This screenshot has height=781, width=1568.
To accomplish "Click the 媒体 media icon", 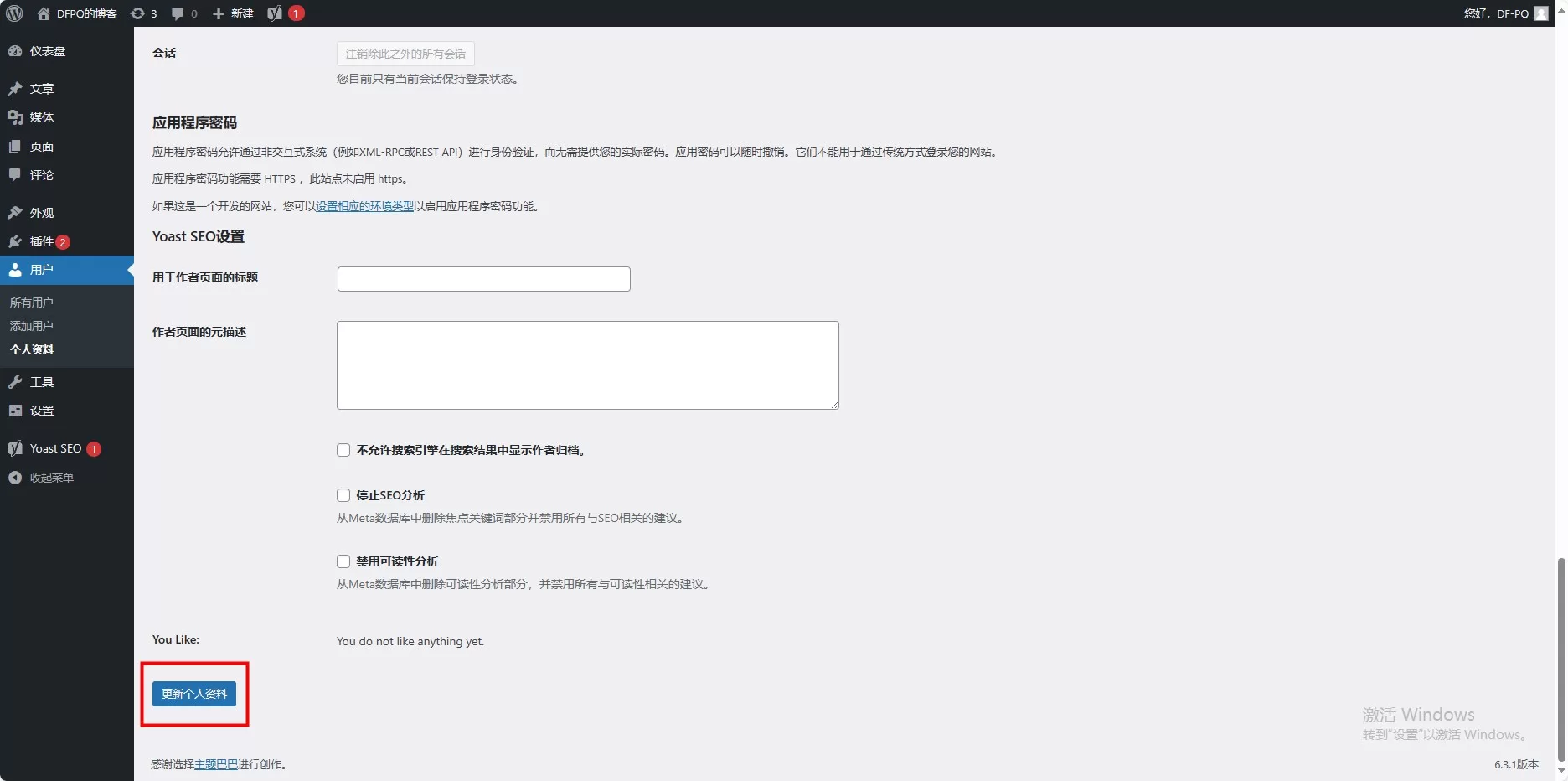I will coord(15,117).
